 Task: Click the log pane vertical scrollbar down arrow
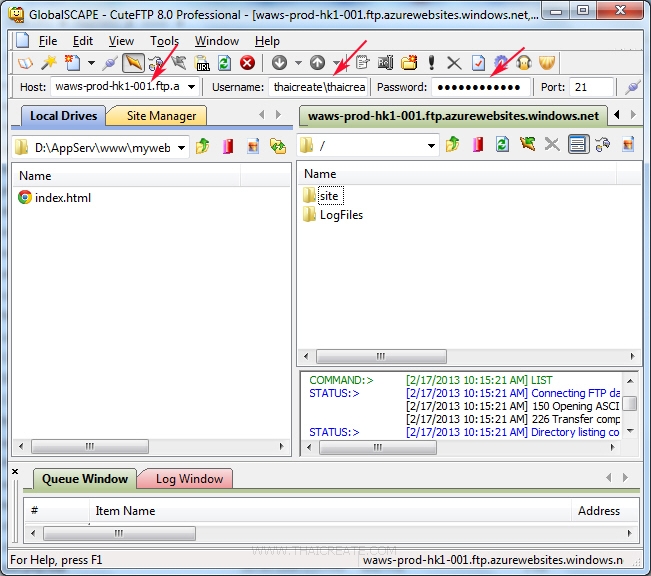point(630,431)
